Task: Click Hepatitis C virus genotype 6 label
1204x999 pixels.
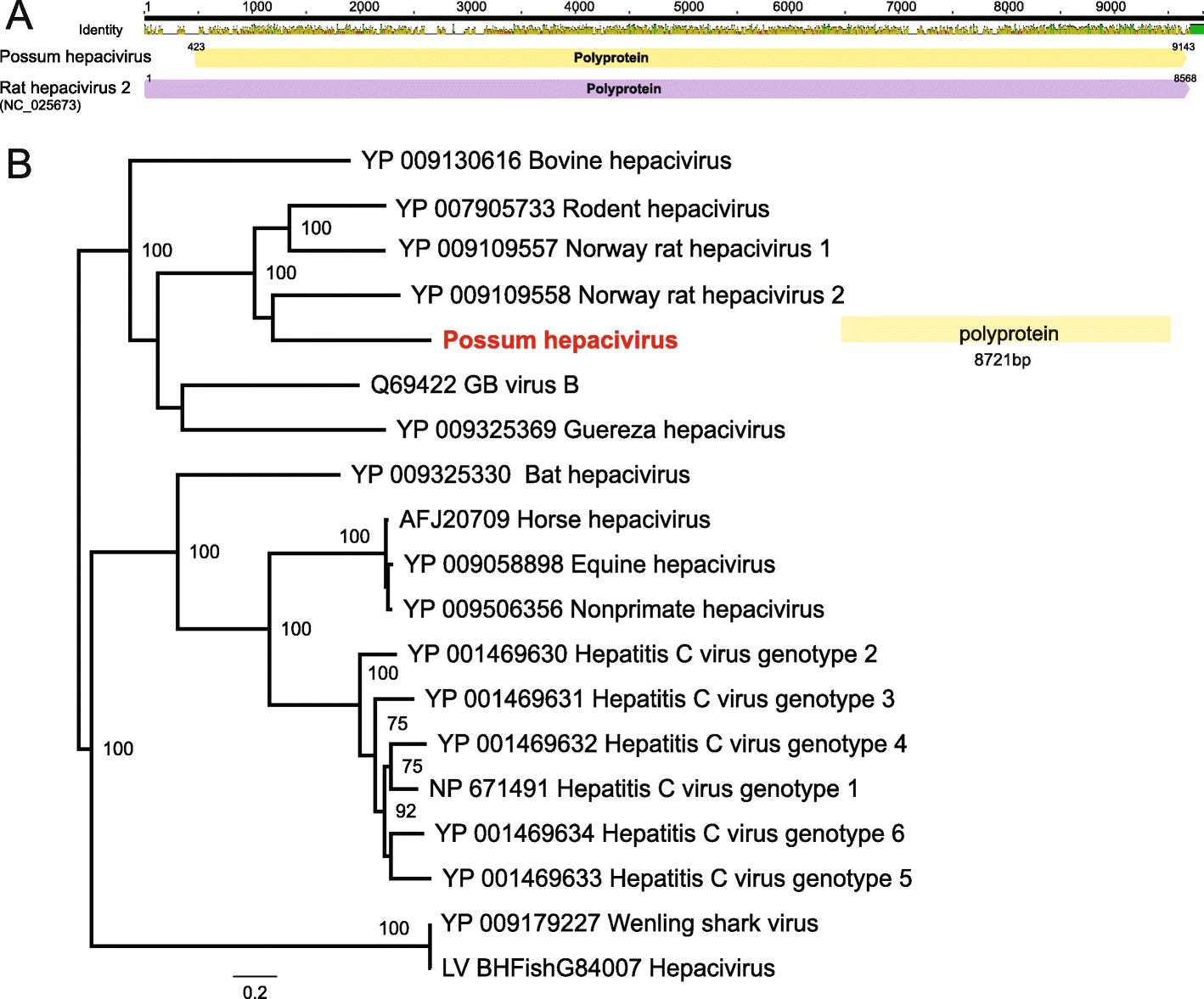Action: pos(670,834)
